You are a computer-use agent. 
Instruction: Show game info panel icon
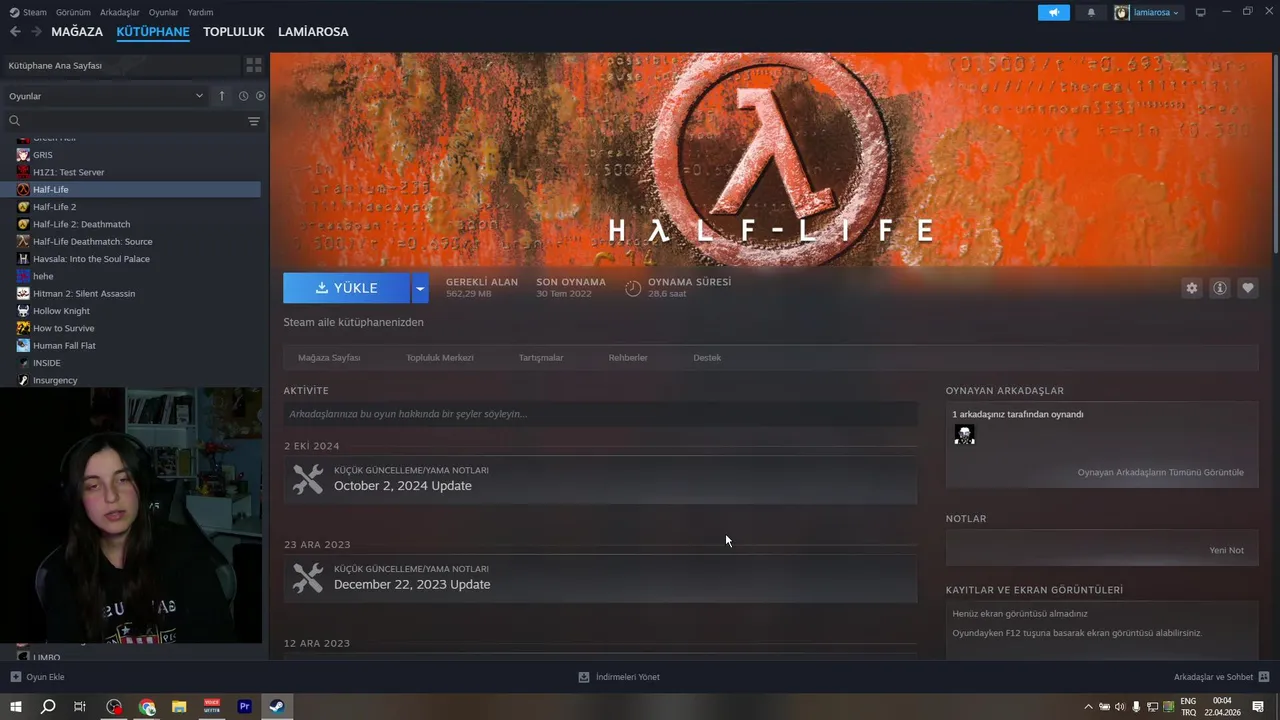[x=1220, y=288]
